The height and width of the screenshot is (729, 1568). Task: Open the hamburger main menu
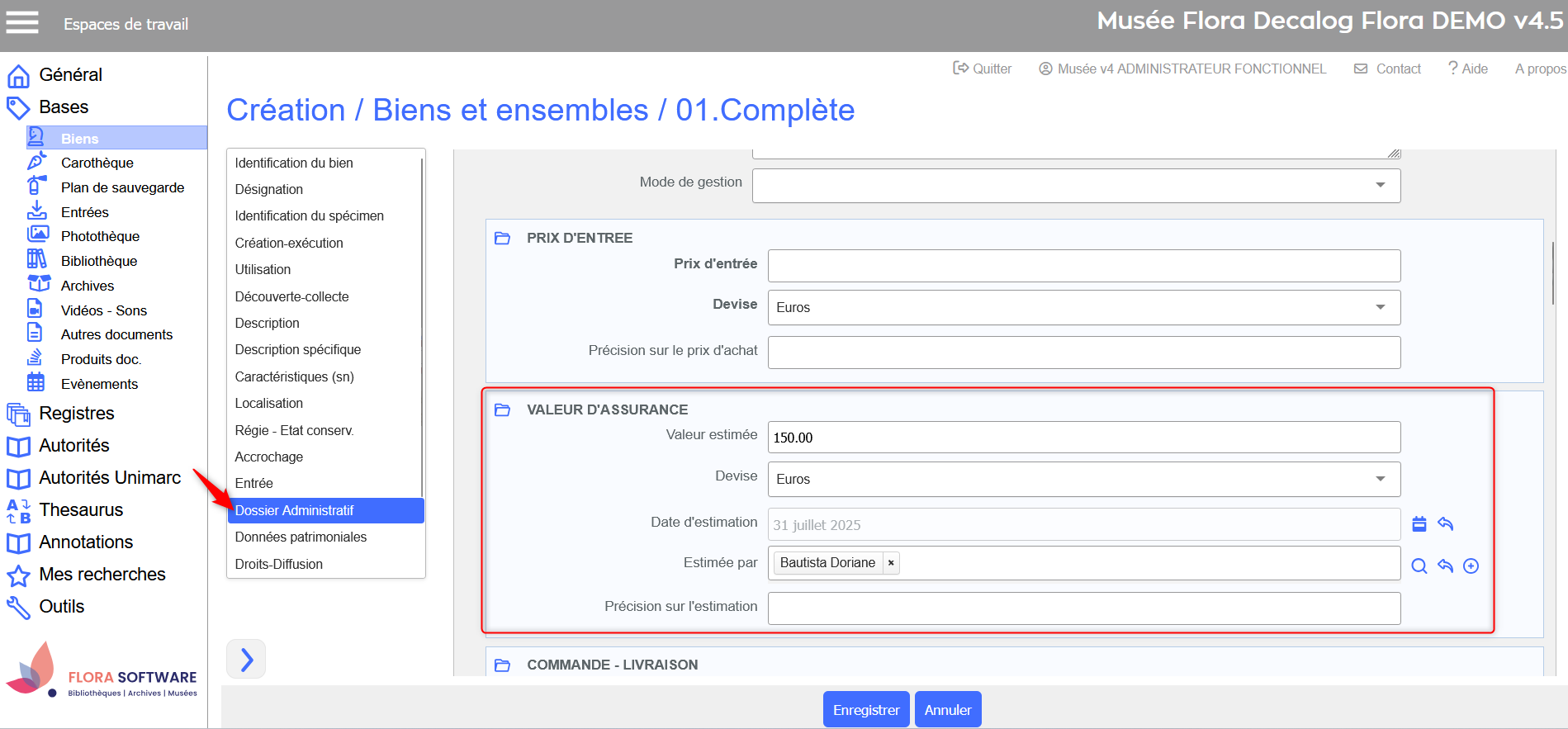22,22
